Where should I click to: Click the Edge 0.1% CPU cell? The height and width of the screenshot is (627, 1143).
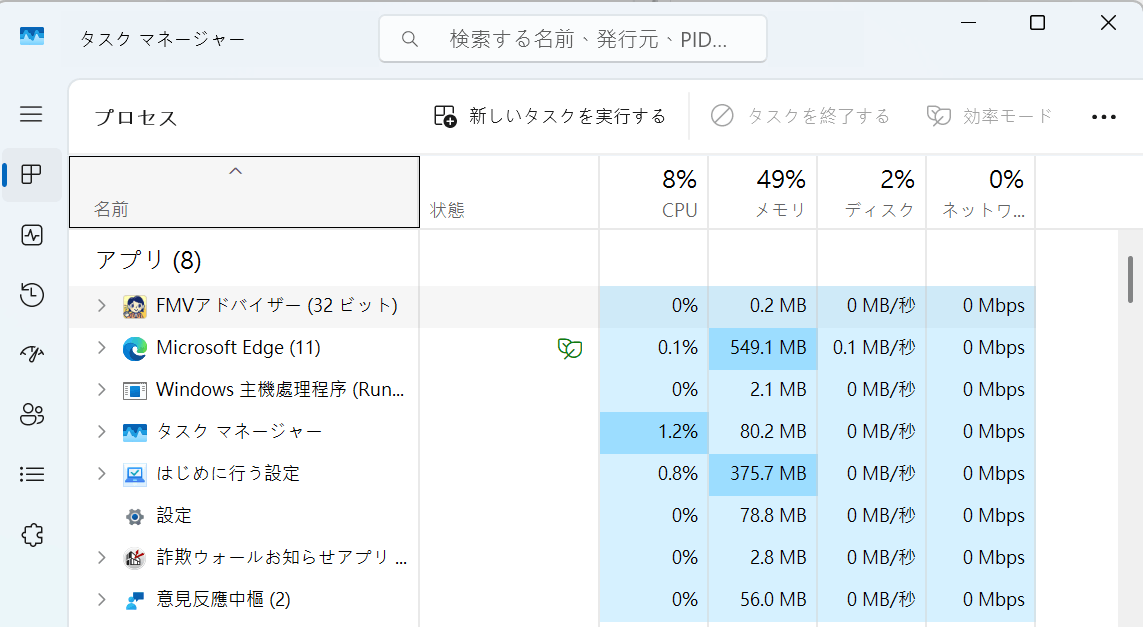coord(654,348)
